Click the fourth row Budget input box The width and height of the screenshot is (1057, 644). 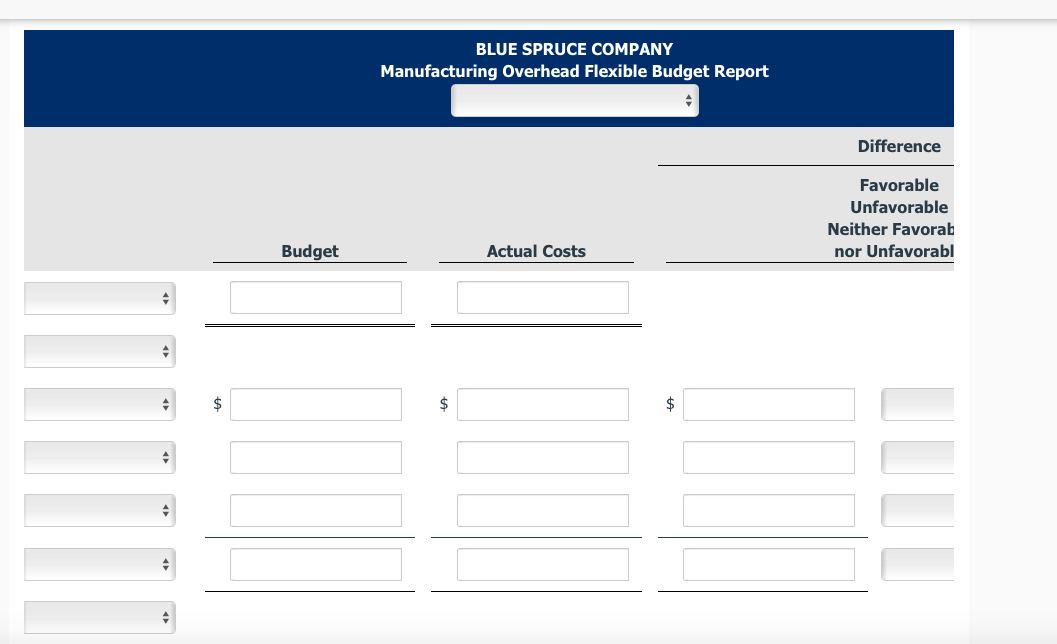(315, 457)
